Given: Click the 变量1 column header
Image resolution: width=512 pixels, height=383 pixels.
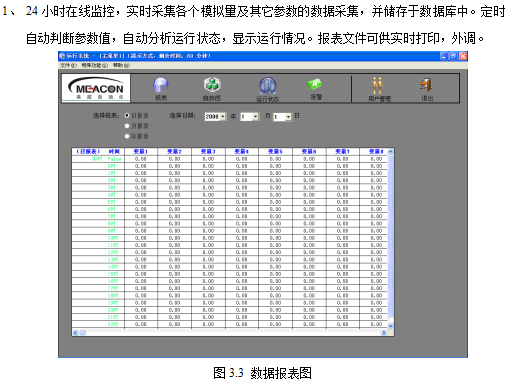Looking at the screenshot, I should [141, 151].
